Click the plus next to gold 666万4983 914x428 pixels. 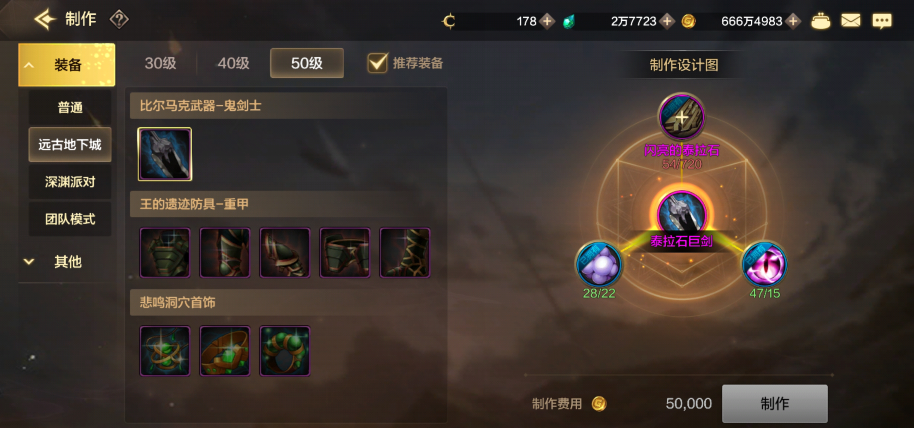(x=792, y=22)
